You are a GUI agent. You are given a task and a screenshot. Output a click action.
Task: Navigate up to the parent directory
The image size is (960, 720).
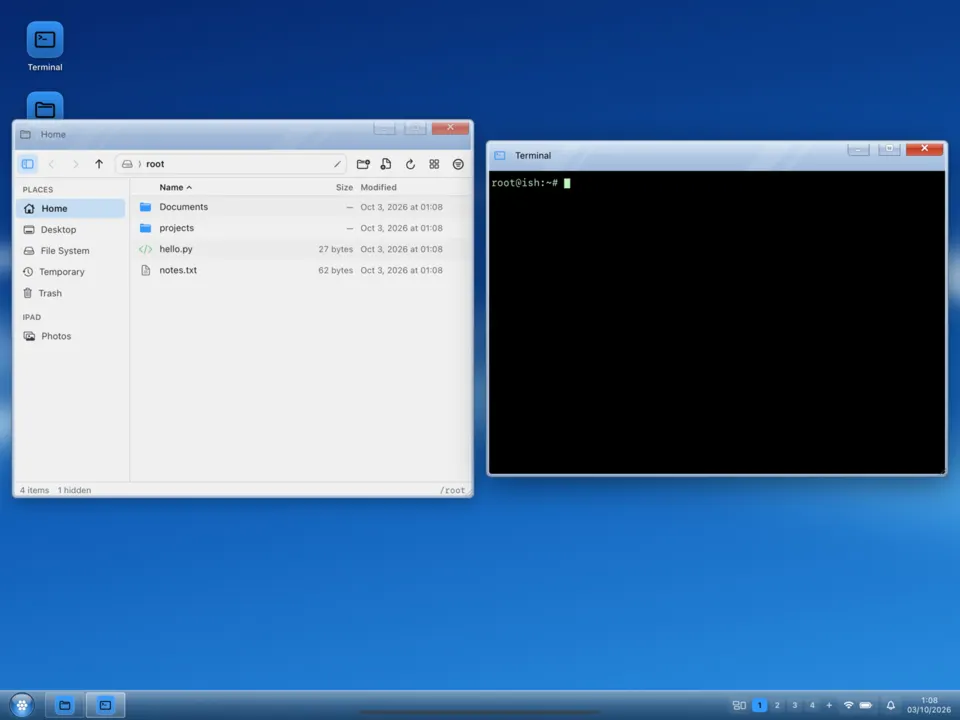(99, 164)
